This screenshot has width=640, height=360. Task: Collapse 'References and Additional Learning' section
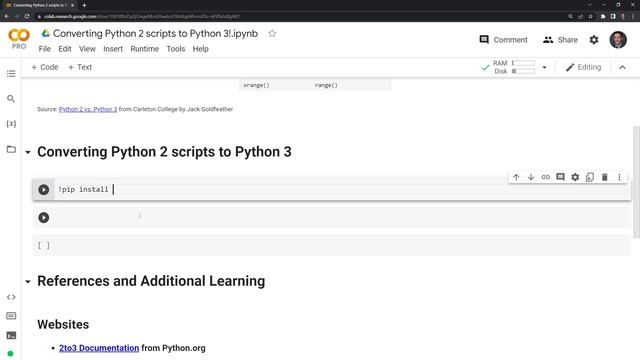[28, 282]
